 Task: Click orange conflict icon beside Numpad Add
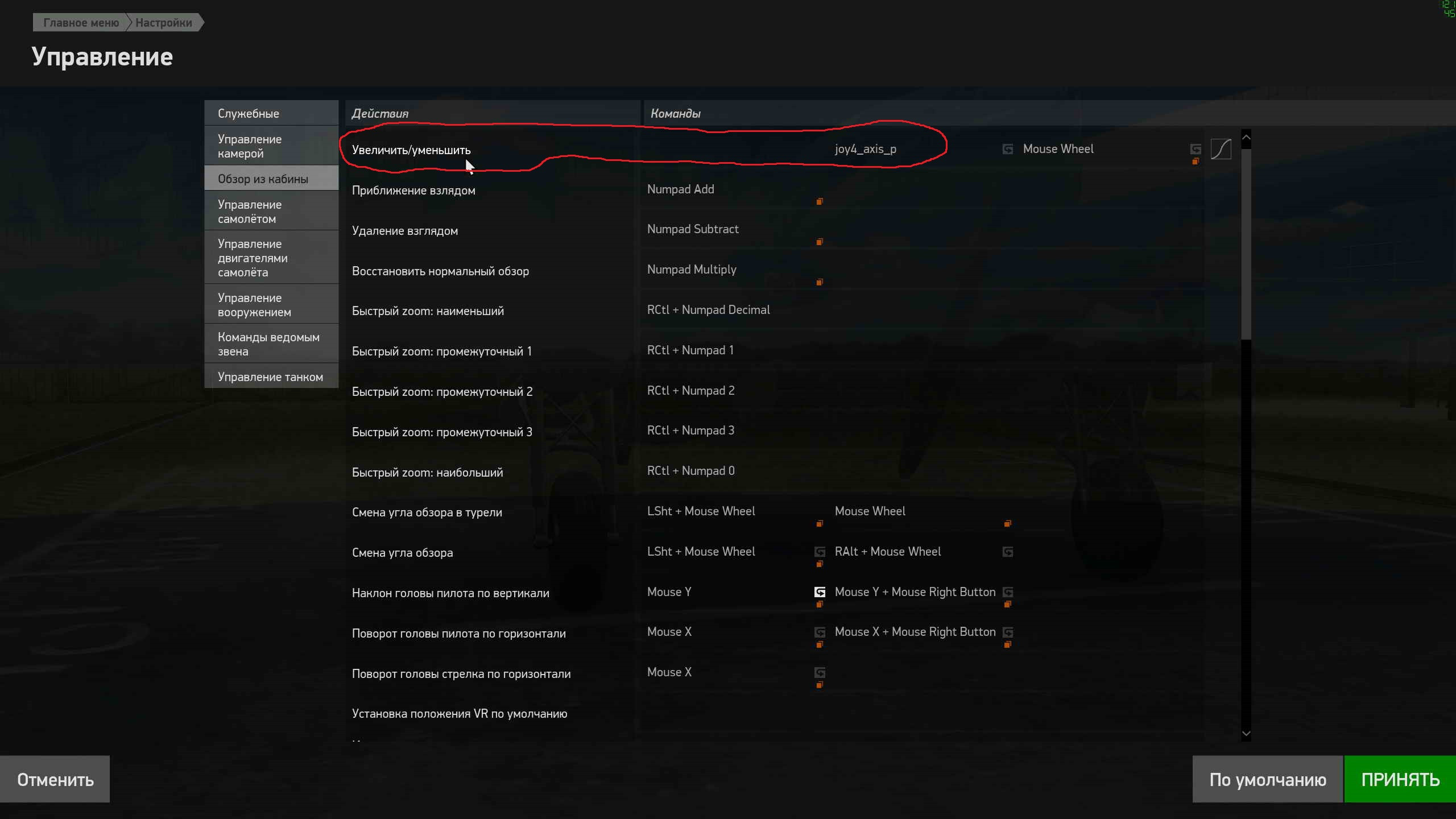click(x=820, y=201)
